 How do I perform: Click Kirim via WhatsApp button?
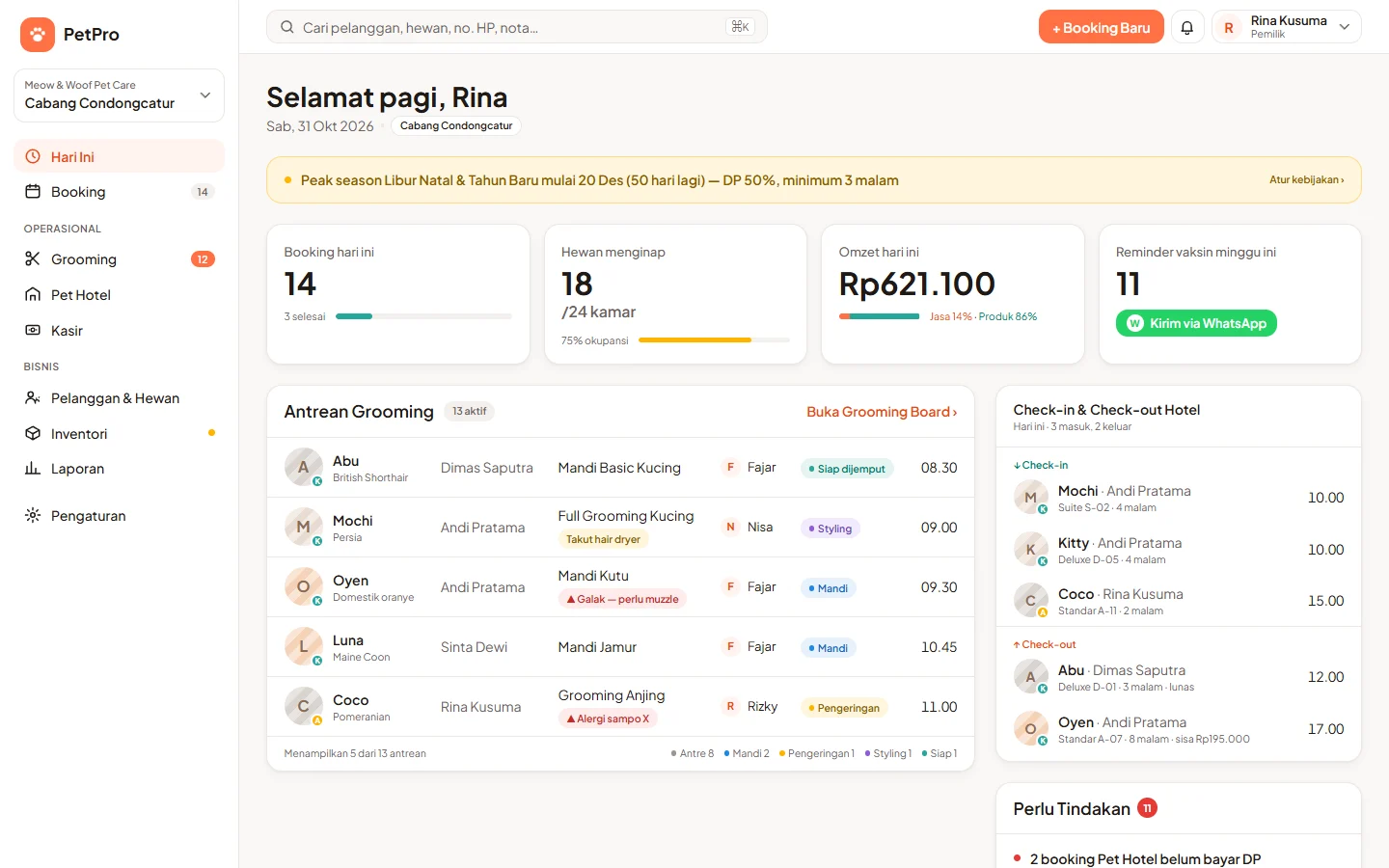click(x=1196, y=323)
